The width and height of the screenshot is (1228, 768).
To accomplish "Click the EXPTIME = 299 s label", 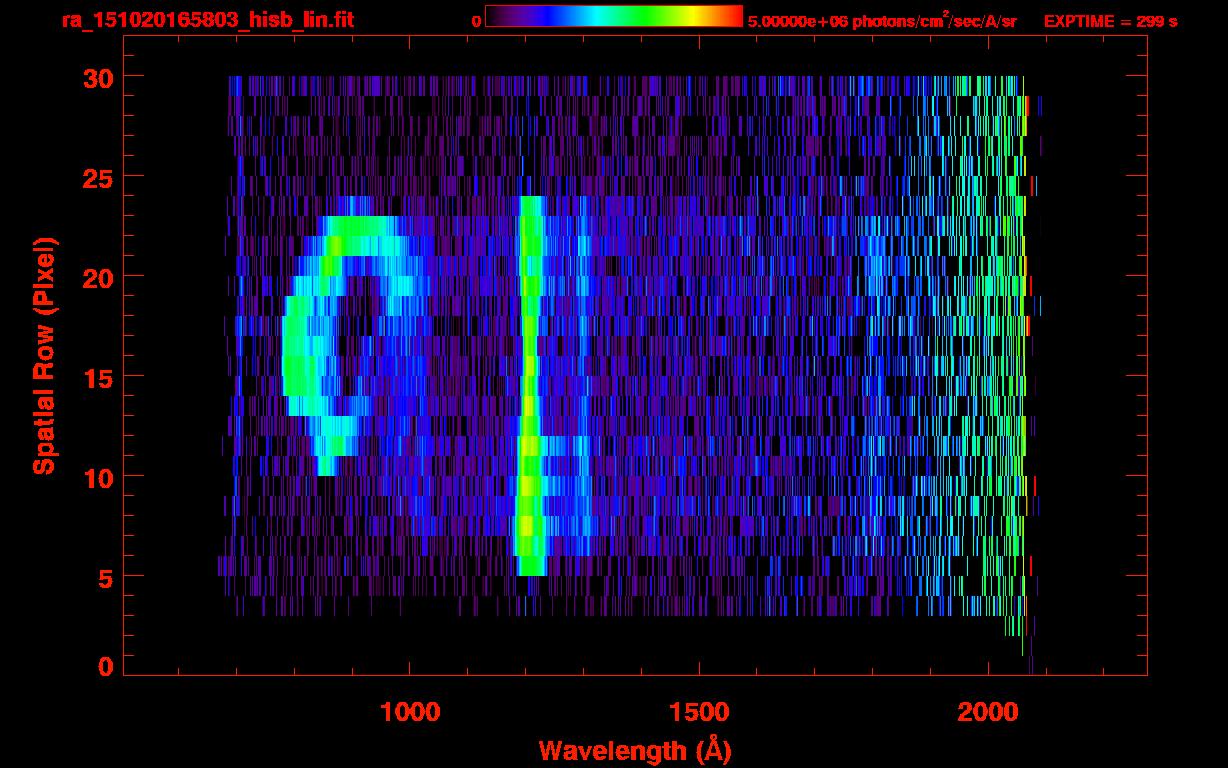I will tap(1110, 21).
